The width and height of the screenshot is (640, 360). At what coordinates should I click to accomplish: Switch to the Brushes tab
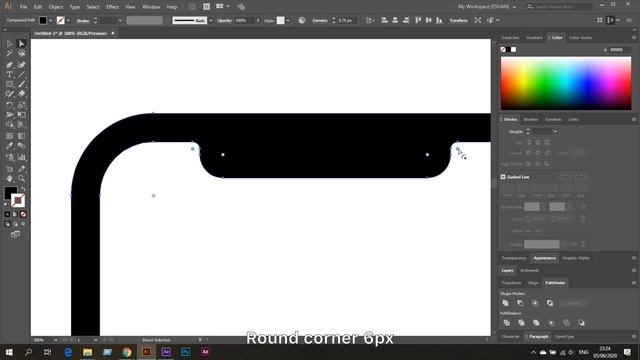531,120
